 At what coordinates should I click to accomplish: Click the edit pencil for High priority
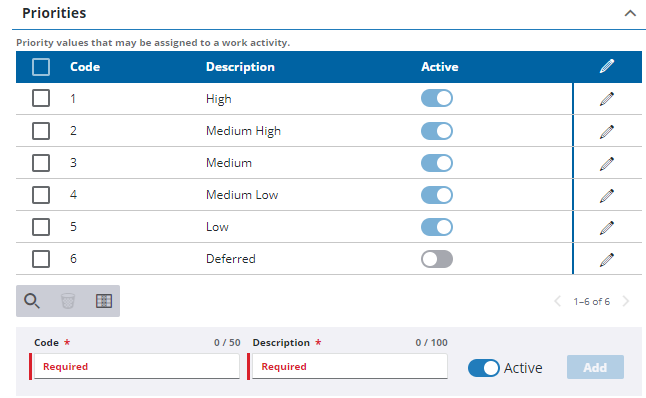[x=606, y=99]
